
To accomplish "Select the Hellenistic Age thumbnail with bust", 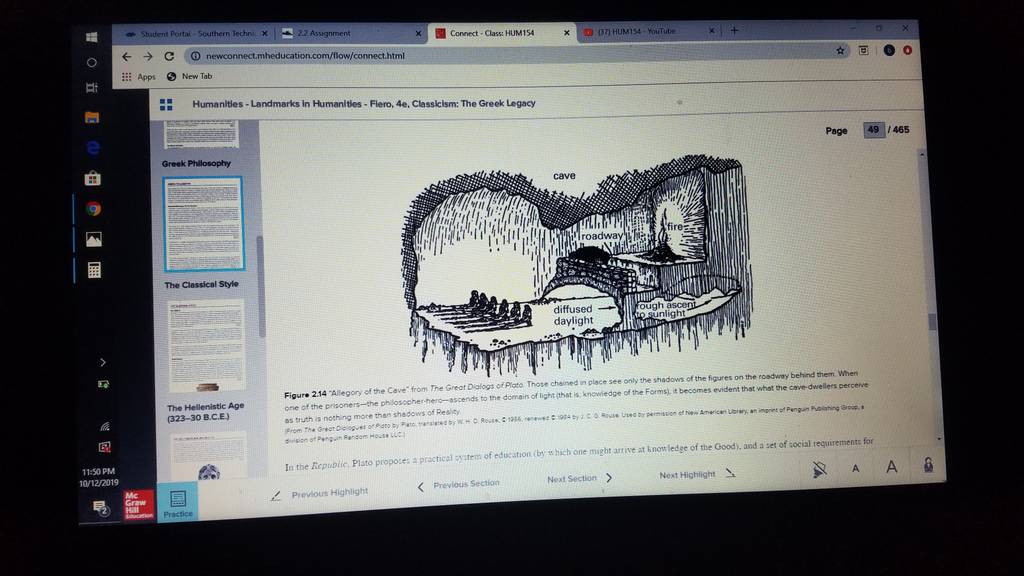I will [208, 455].
